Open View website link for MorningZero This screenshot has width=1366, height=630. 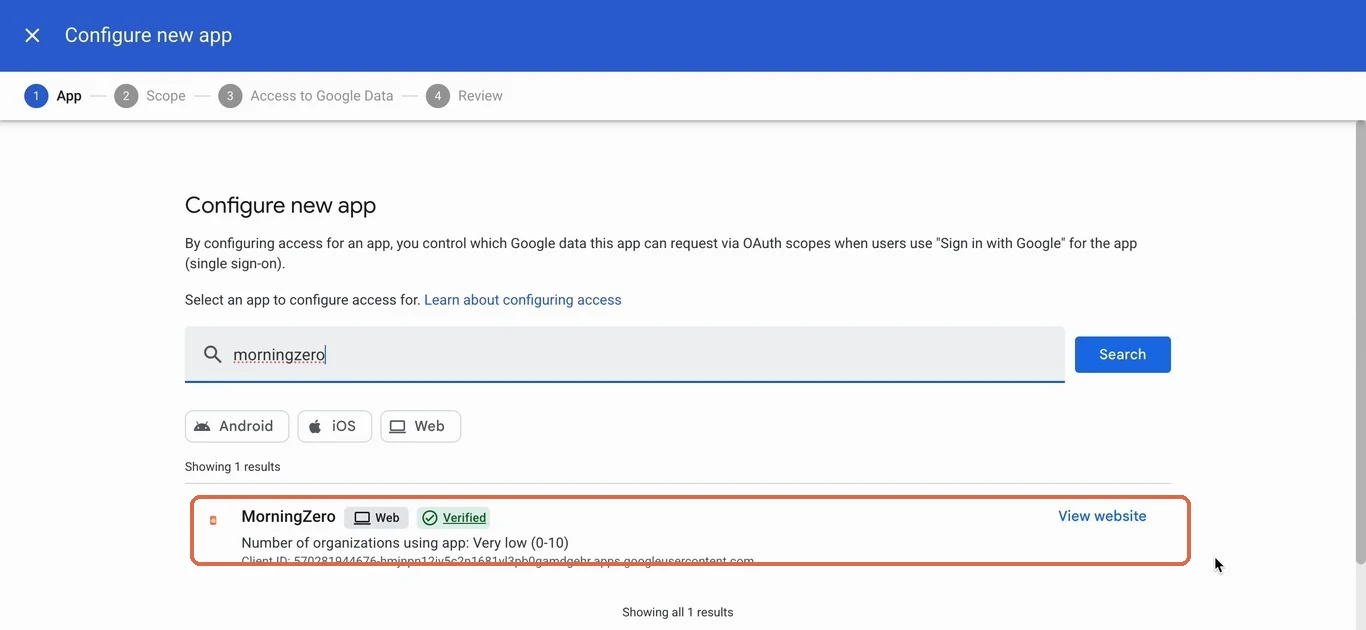pos(1102,516)
